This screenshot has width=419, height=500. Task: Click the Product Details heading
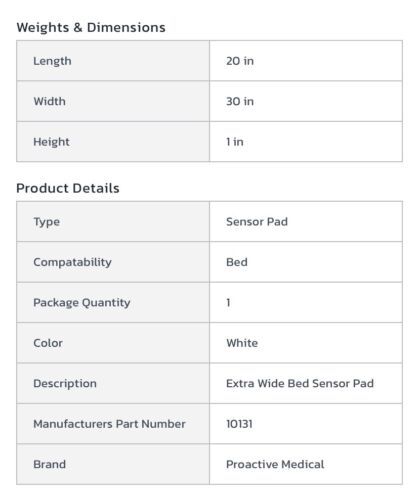point(68,188)
